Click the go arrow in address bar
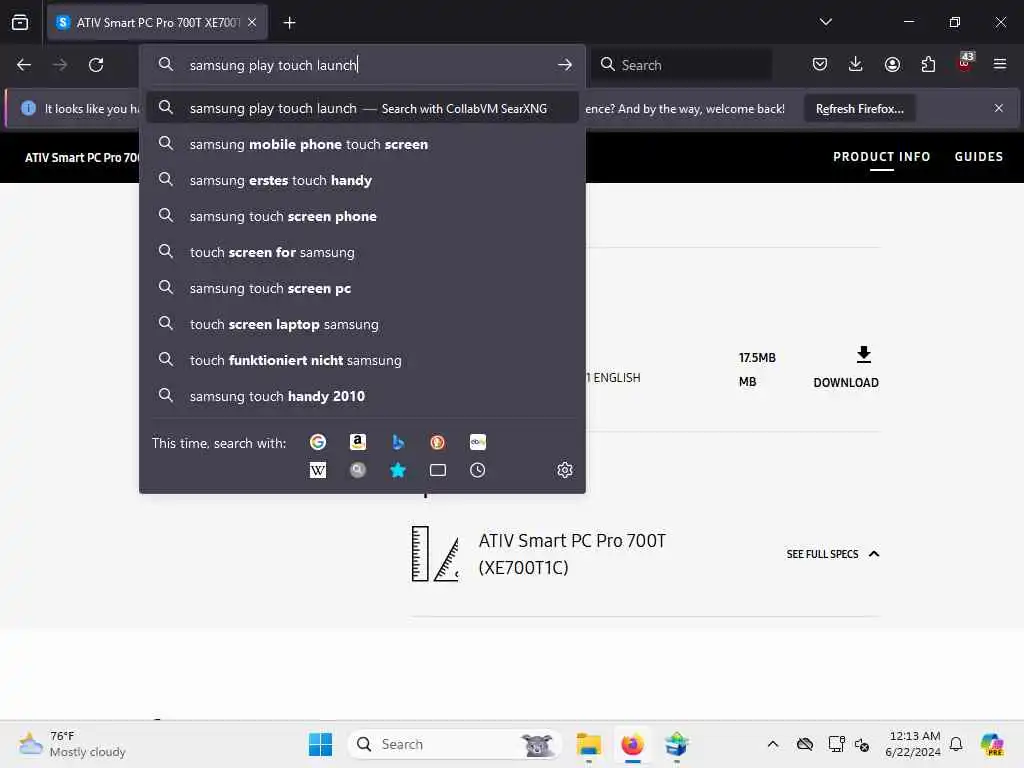The image size is (1024, 768). tap(565, 65)
